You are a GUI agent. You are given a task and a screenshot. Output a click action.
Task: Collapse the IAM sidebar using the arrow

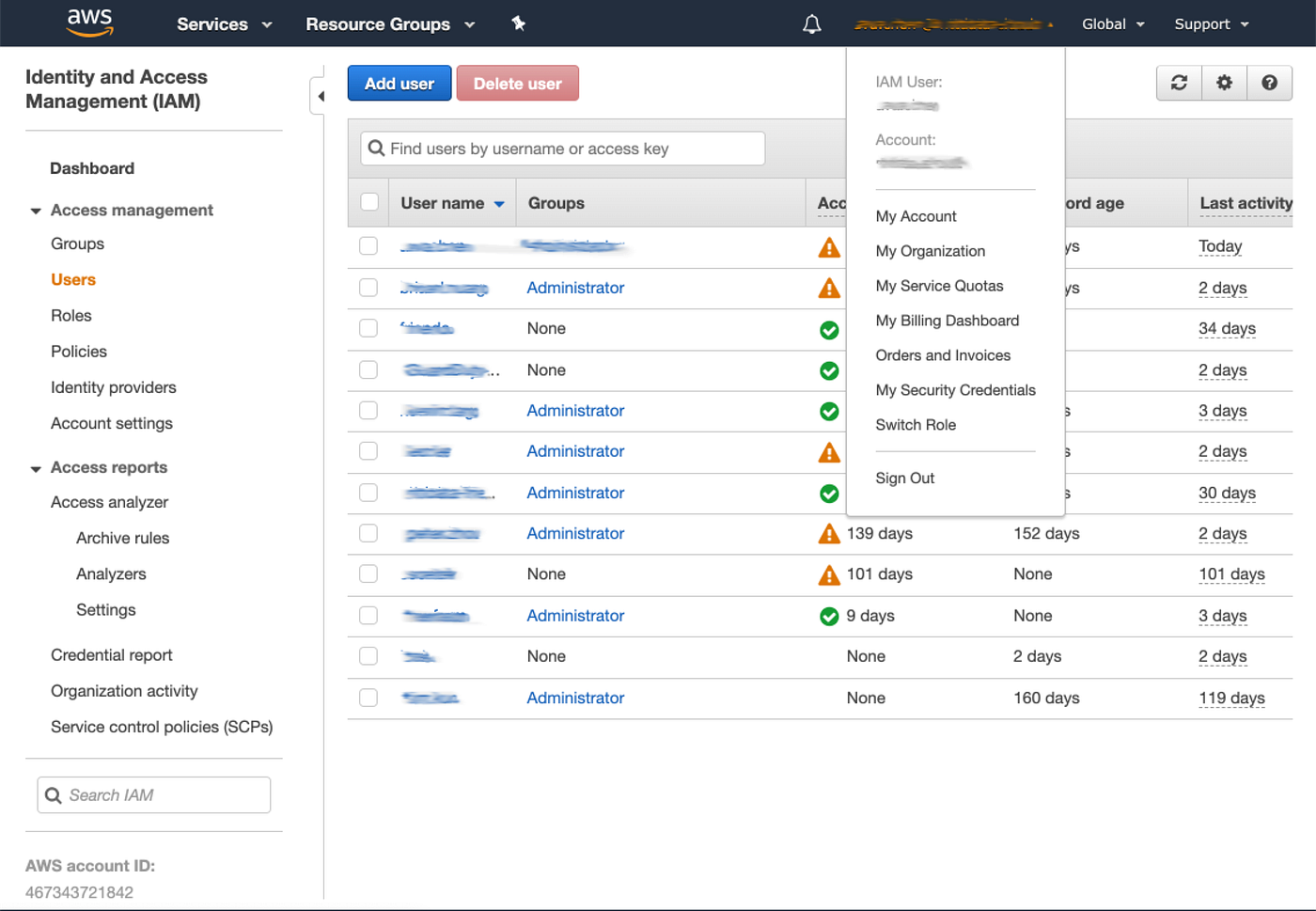tap(321, 96)
